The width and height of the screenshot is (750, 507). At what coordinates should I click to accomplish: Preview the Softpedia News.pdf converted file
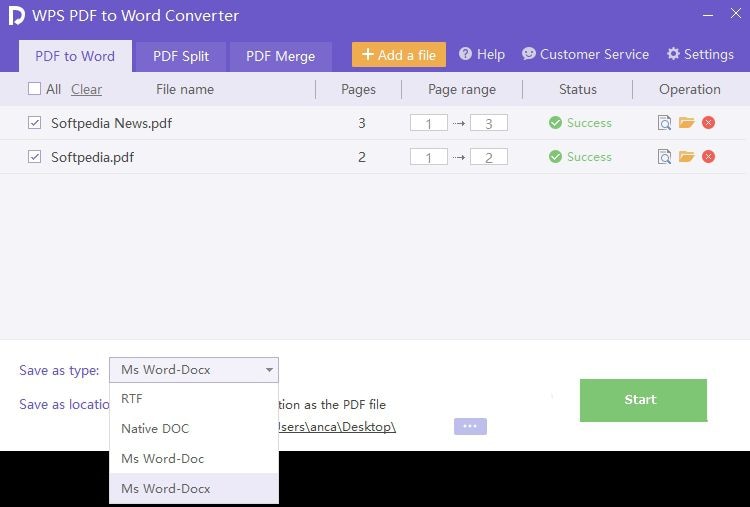[x=664, y=123]
